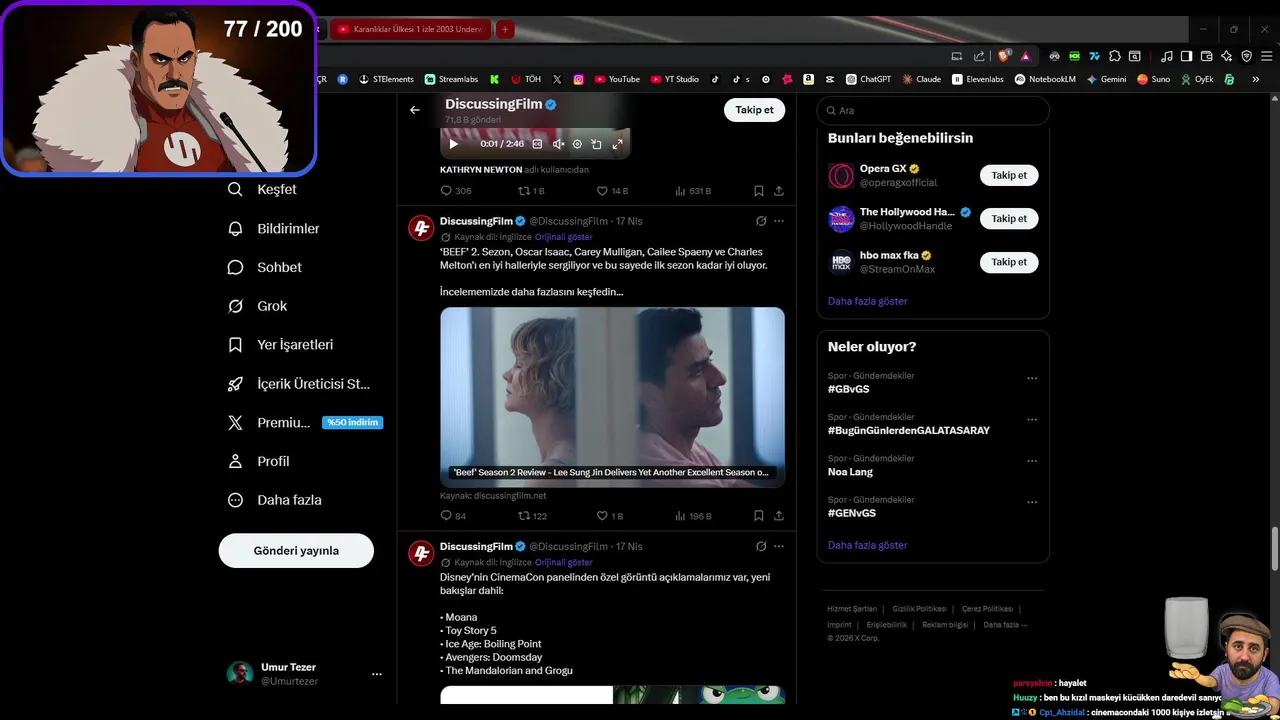
Task: Show more suggestions under Bunları beğenebilirsin
Action: click(x=867, y=301)
